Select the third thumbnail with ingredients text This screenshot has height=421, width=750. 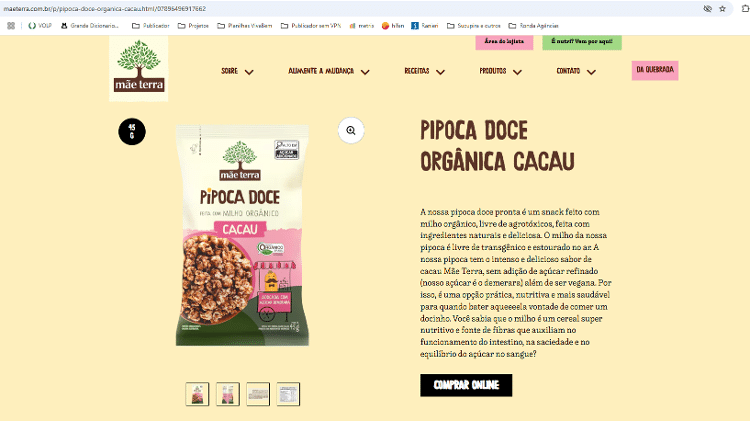(x=258, y=394)
